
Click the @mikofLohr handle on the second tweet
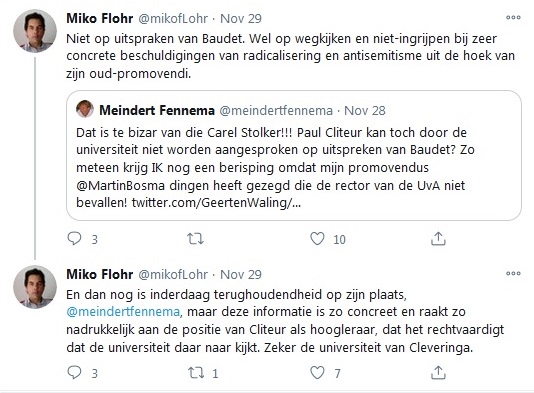(173, 274)
